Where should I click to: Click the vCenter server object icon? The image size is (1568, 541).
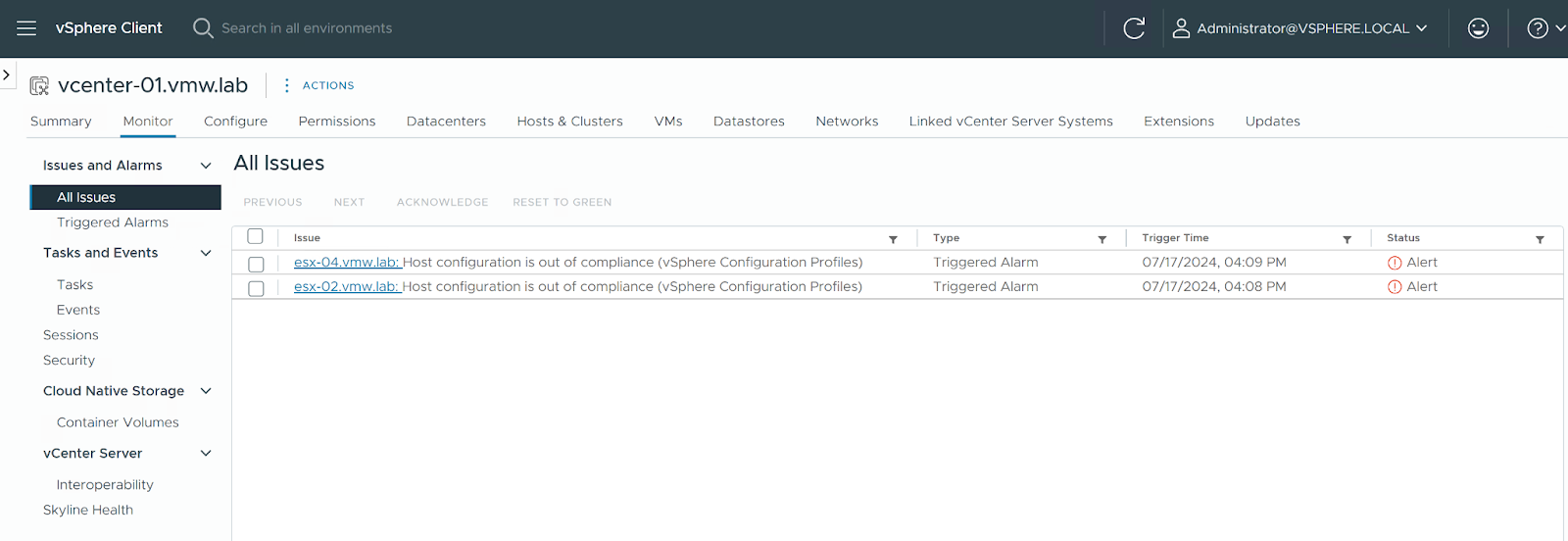[39, 86]
